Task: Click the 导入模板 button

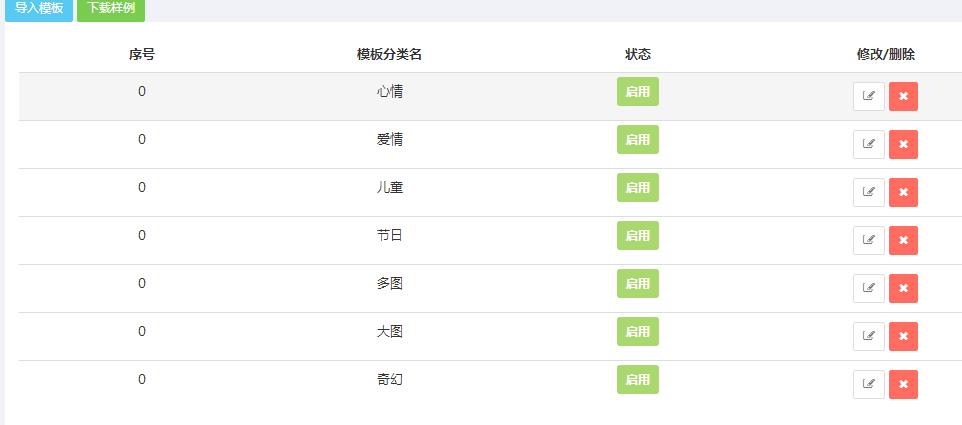Action: pos(39,10)
